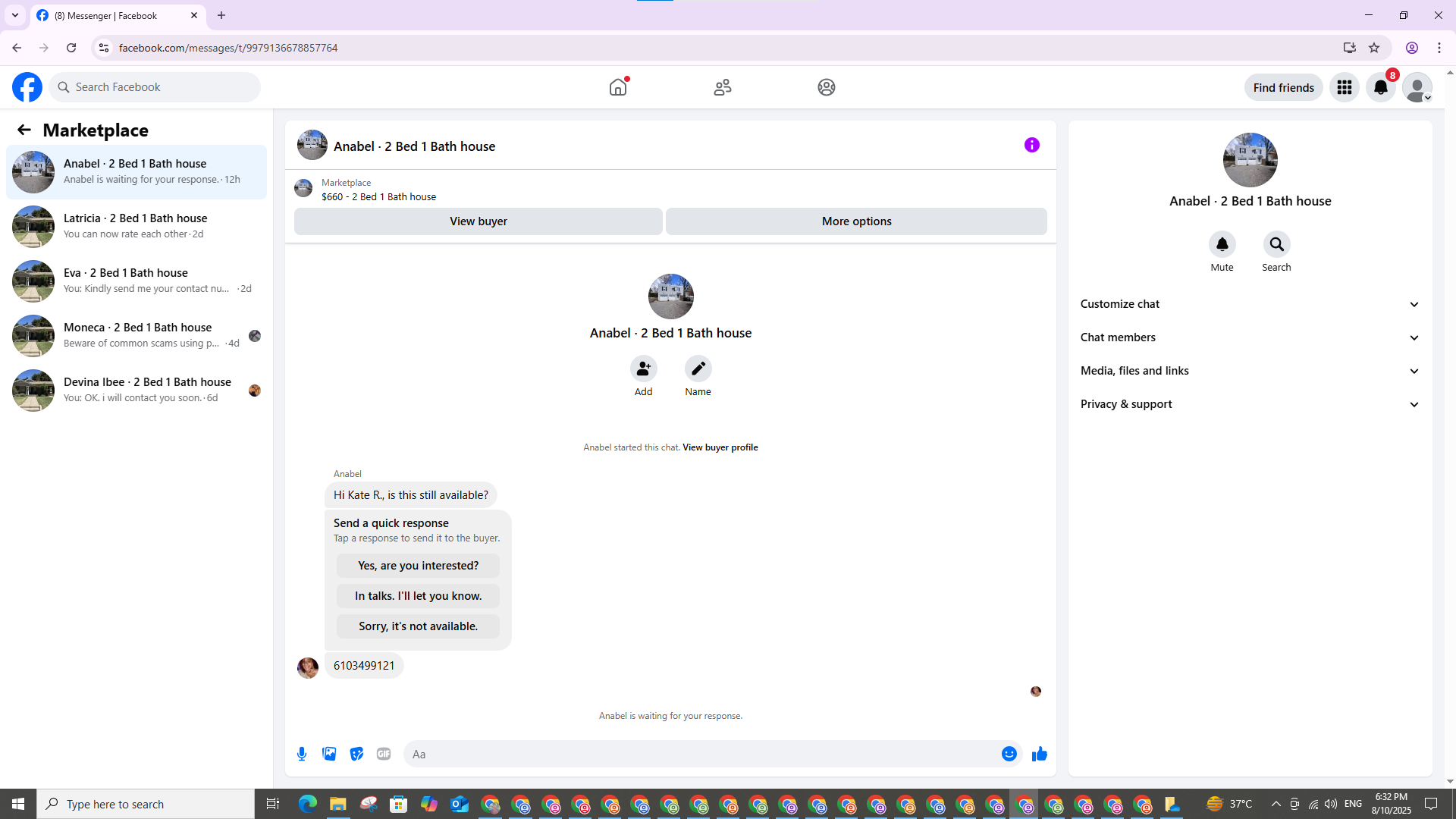Send a thumbs-up like
Image resolution: width=1456 pixels, height=819 pixels.
click(x=1039, y=754)
